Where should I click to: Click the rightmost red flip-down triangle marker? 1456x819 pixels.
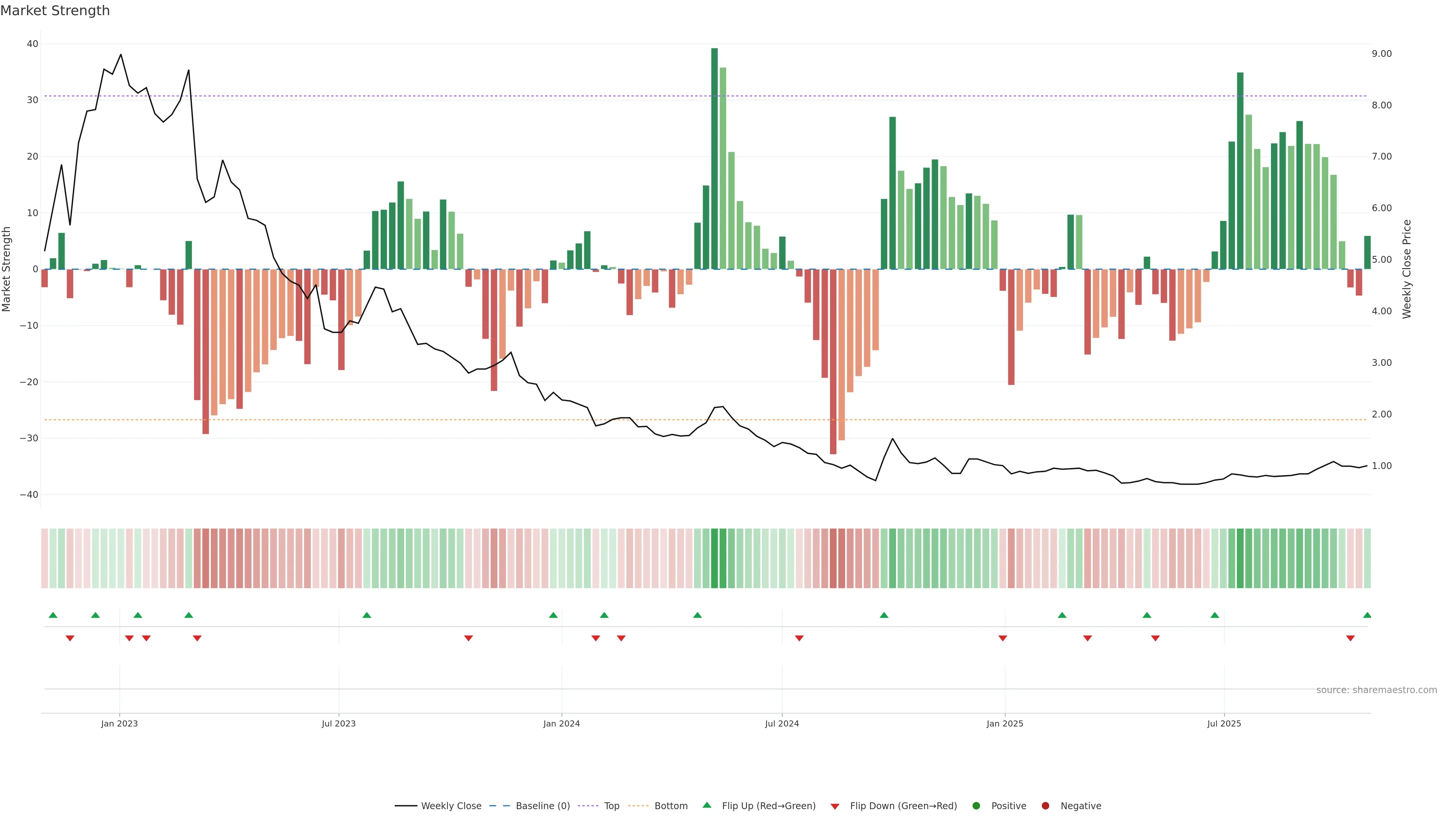[1350, 638]
